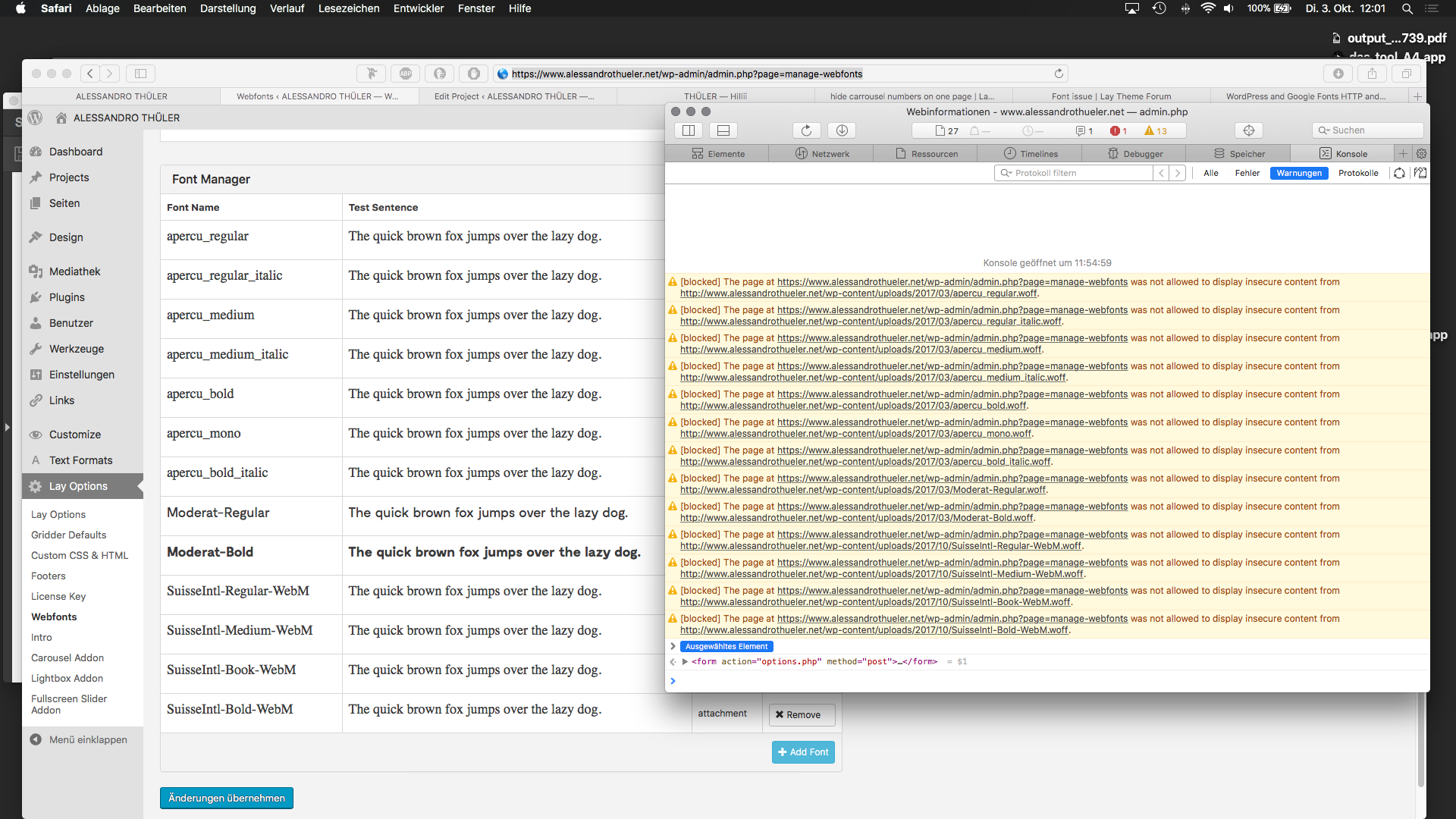The height and width of the screenshot is (819, 1456).
Task: Click Änderungen übernehmen to save changes
Action: pos(226,798)
